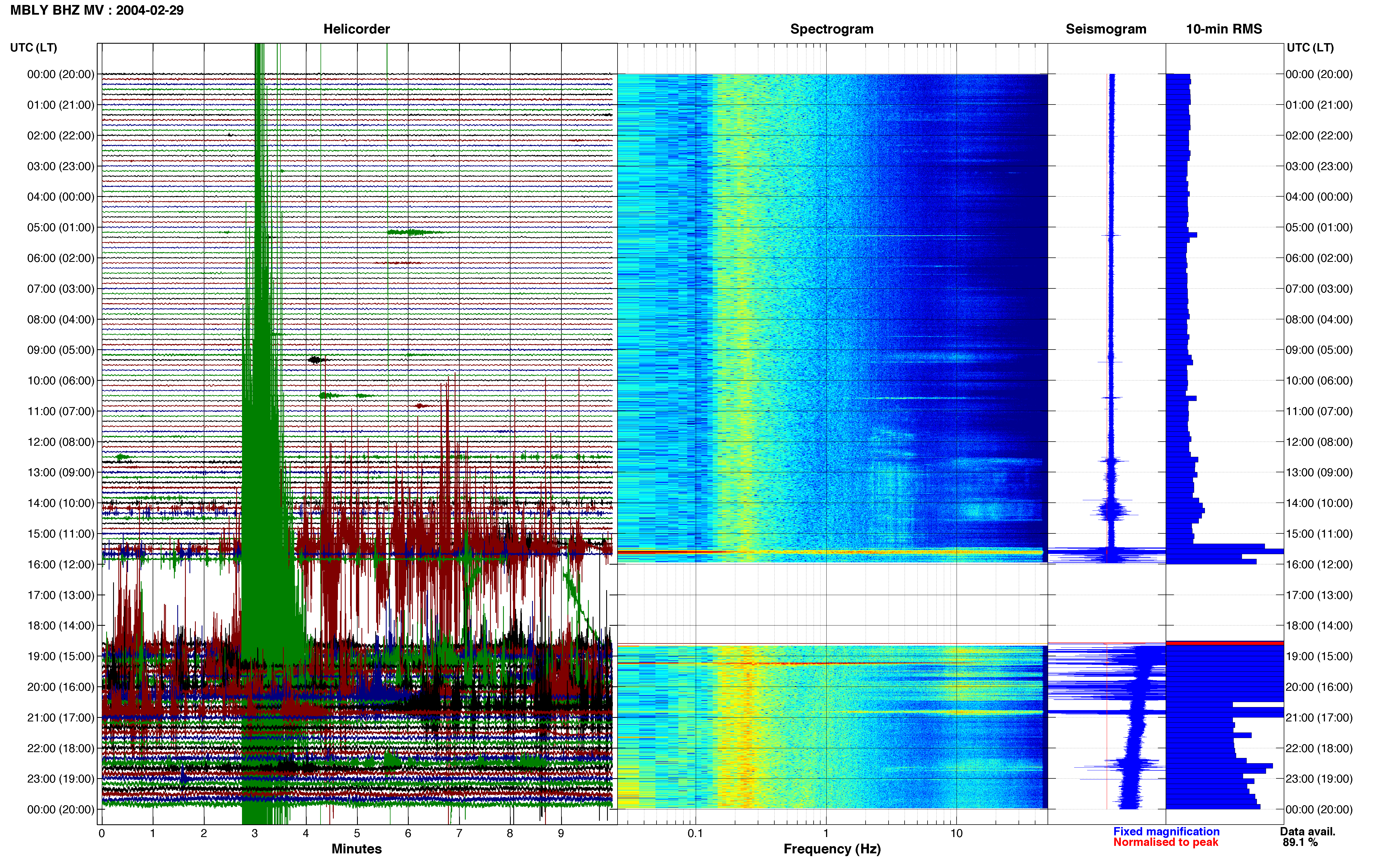Select the "Spectrogram" panel heading
The image size is (1388, 868).
[x=832, y=29]
